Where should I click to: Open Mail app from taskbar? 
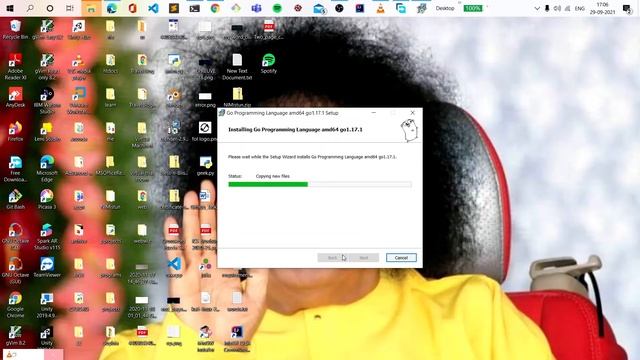point(319,8)
